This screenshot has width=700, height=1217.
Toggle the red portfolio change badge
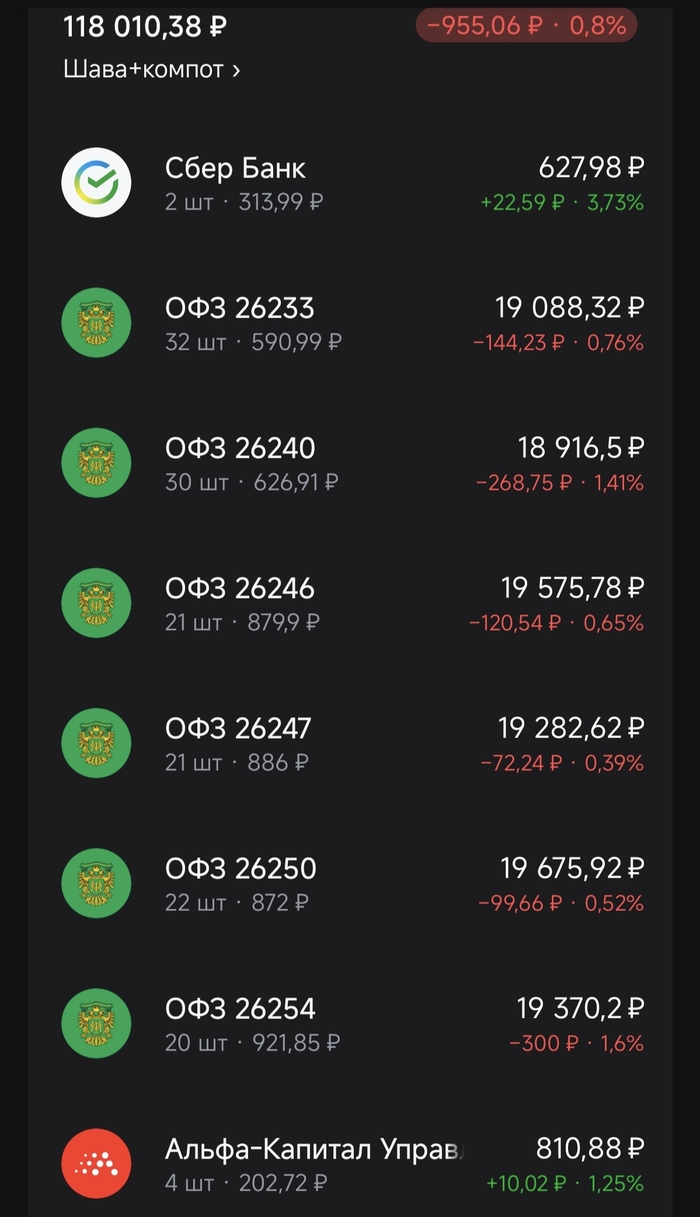tap(526, 26)
